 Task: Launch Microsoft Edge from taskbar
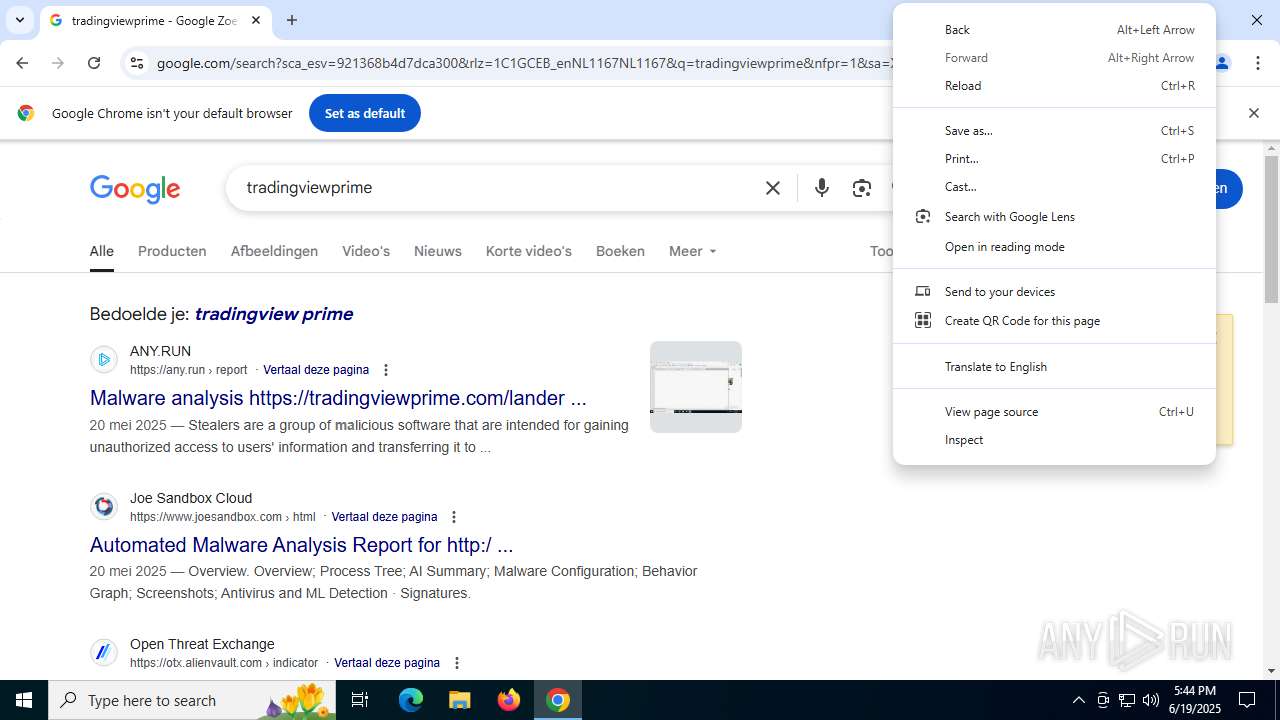click(x=411, y=700)
